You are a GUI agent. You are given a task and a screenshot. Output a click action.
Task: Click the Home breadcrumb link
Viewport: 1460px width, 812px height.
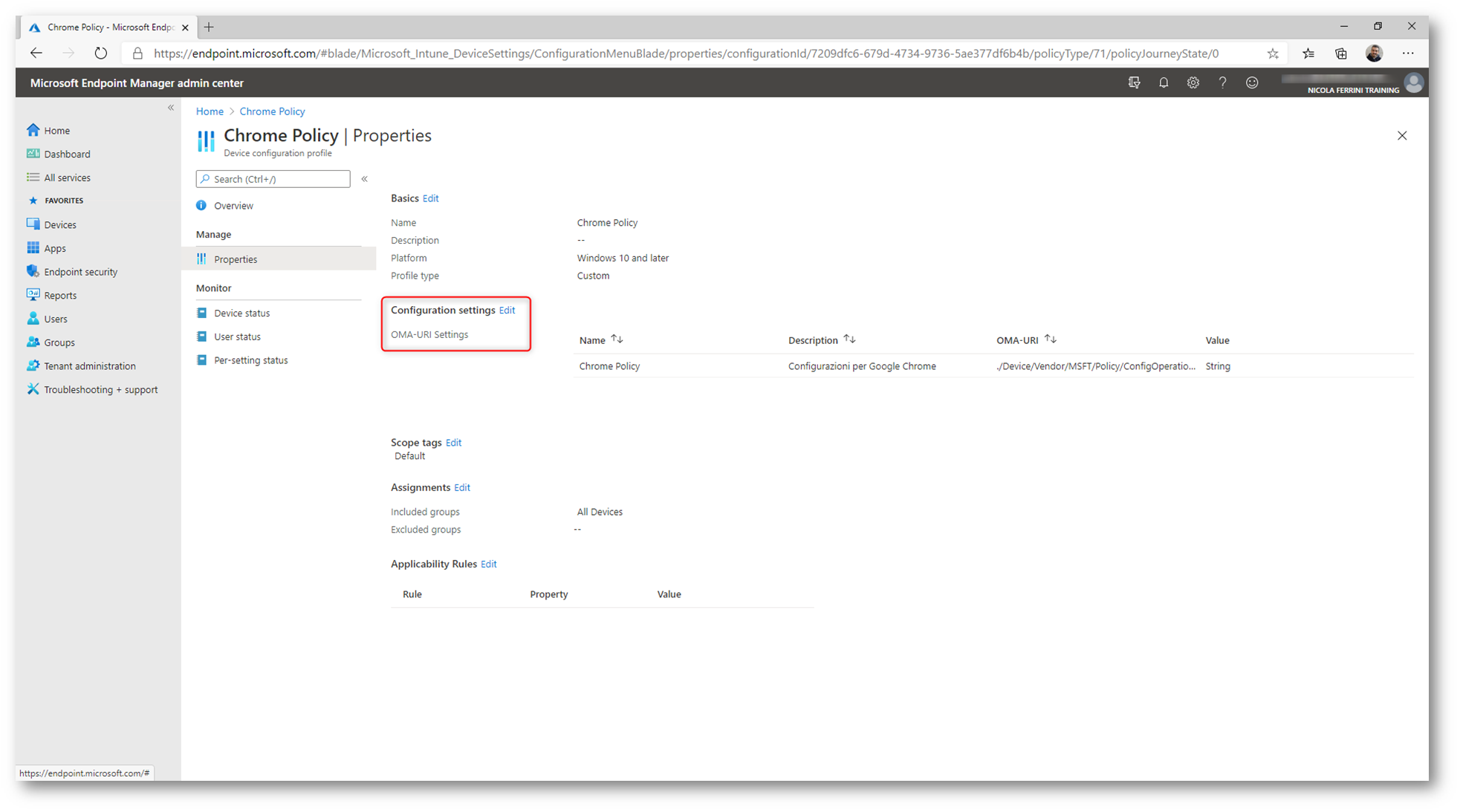click(210, 111)
